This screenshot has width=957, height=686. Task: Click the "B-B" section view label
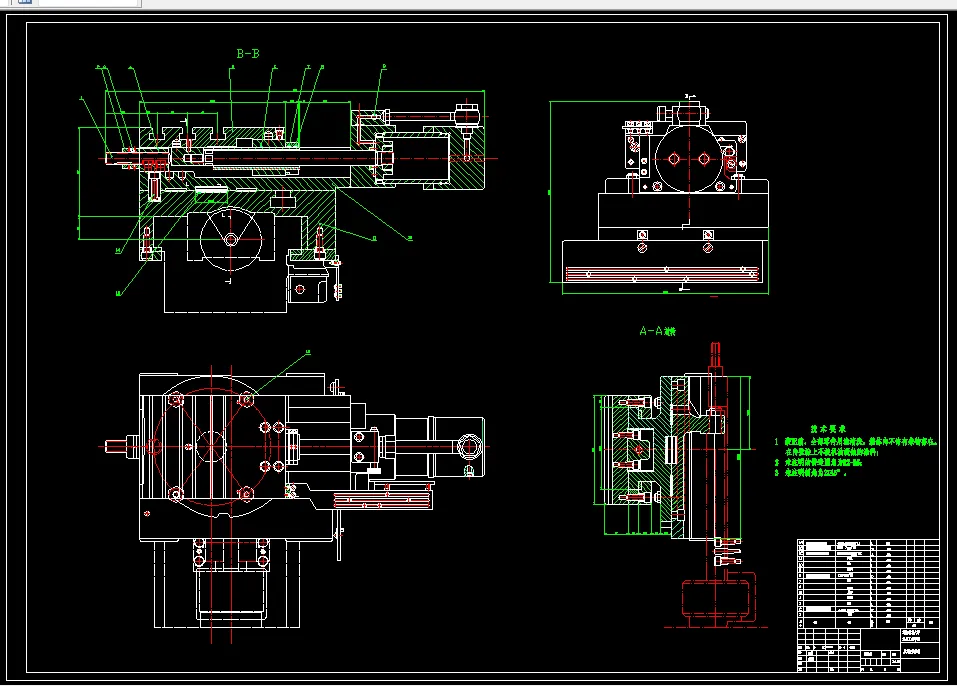point(248,54)
